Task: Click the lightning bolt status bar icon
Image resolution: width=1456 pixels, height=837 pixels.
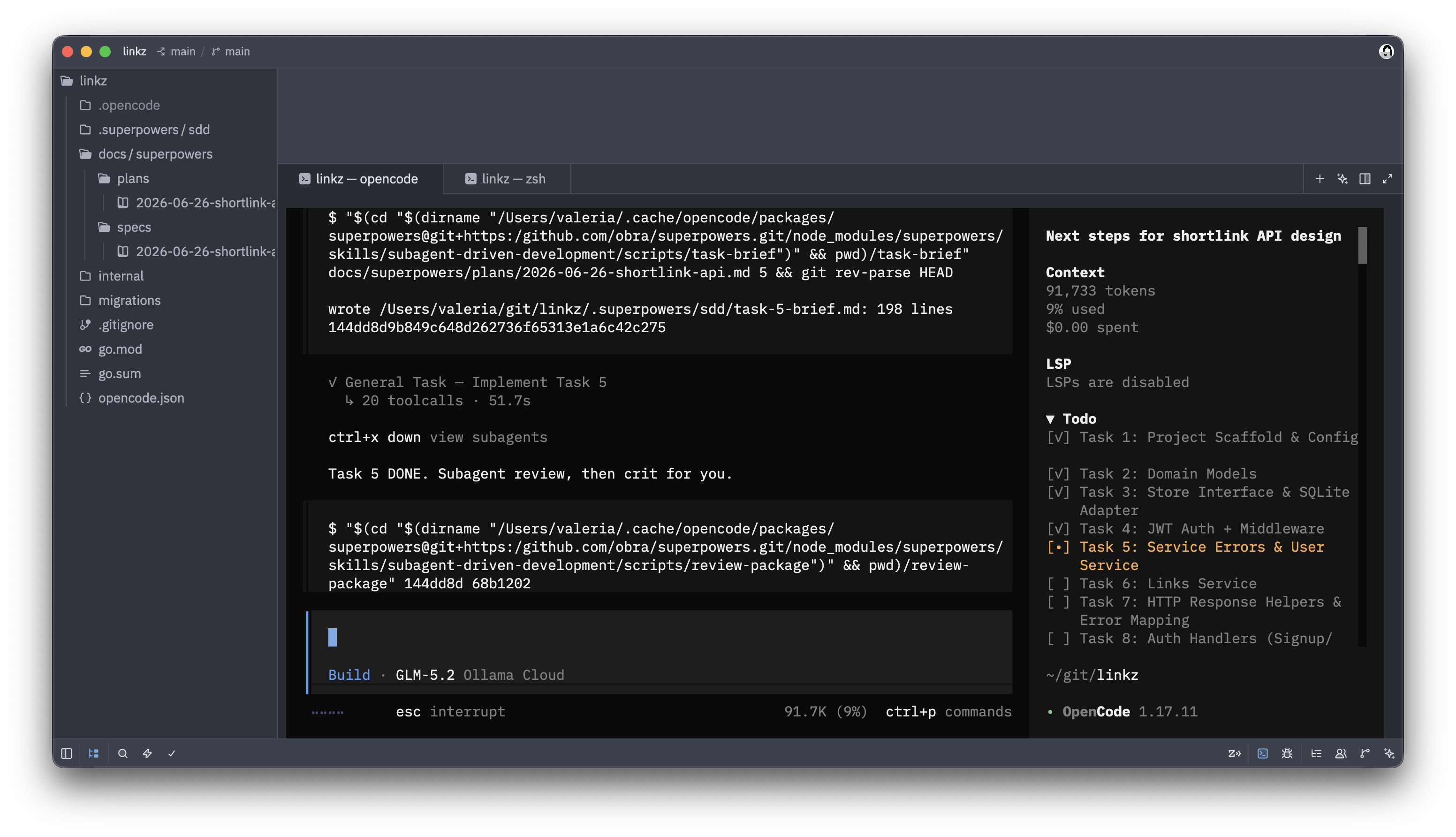Action: [147, 753]
